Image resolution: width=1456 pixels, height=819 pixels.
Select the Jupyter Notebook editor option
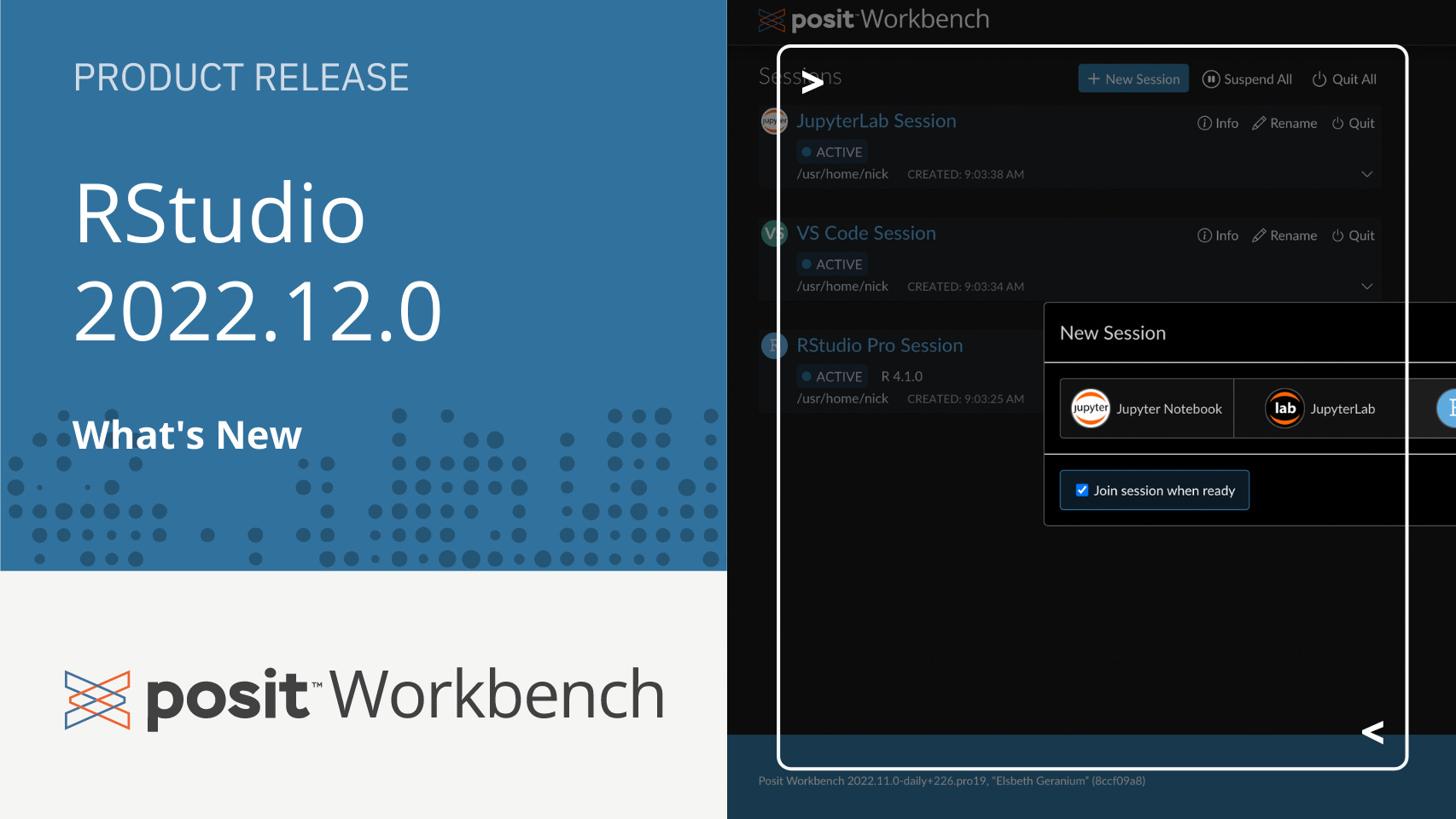[1147, 409]
